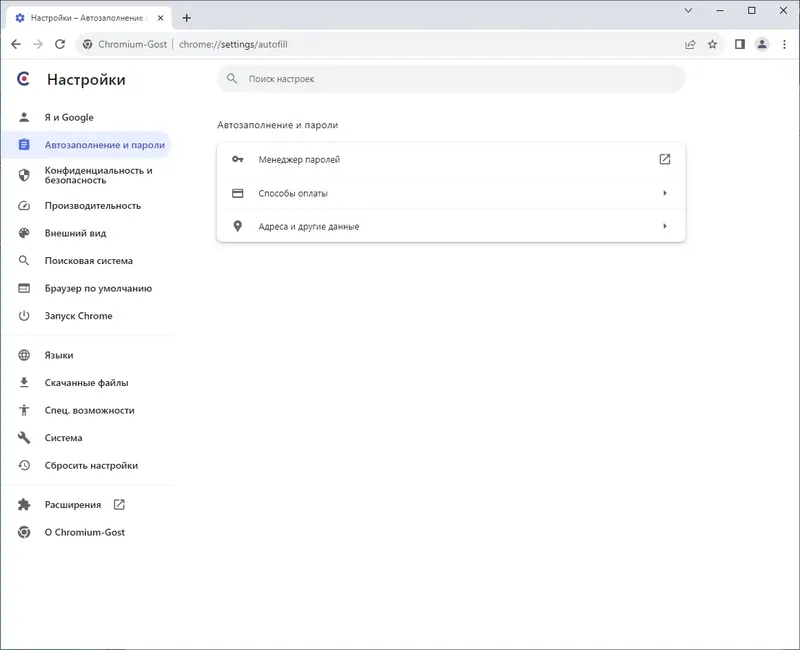Screen dimensions: 800x650
Task: Open the tab search dropdown chevron
Action: (689, 10)
